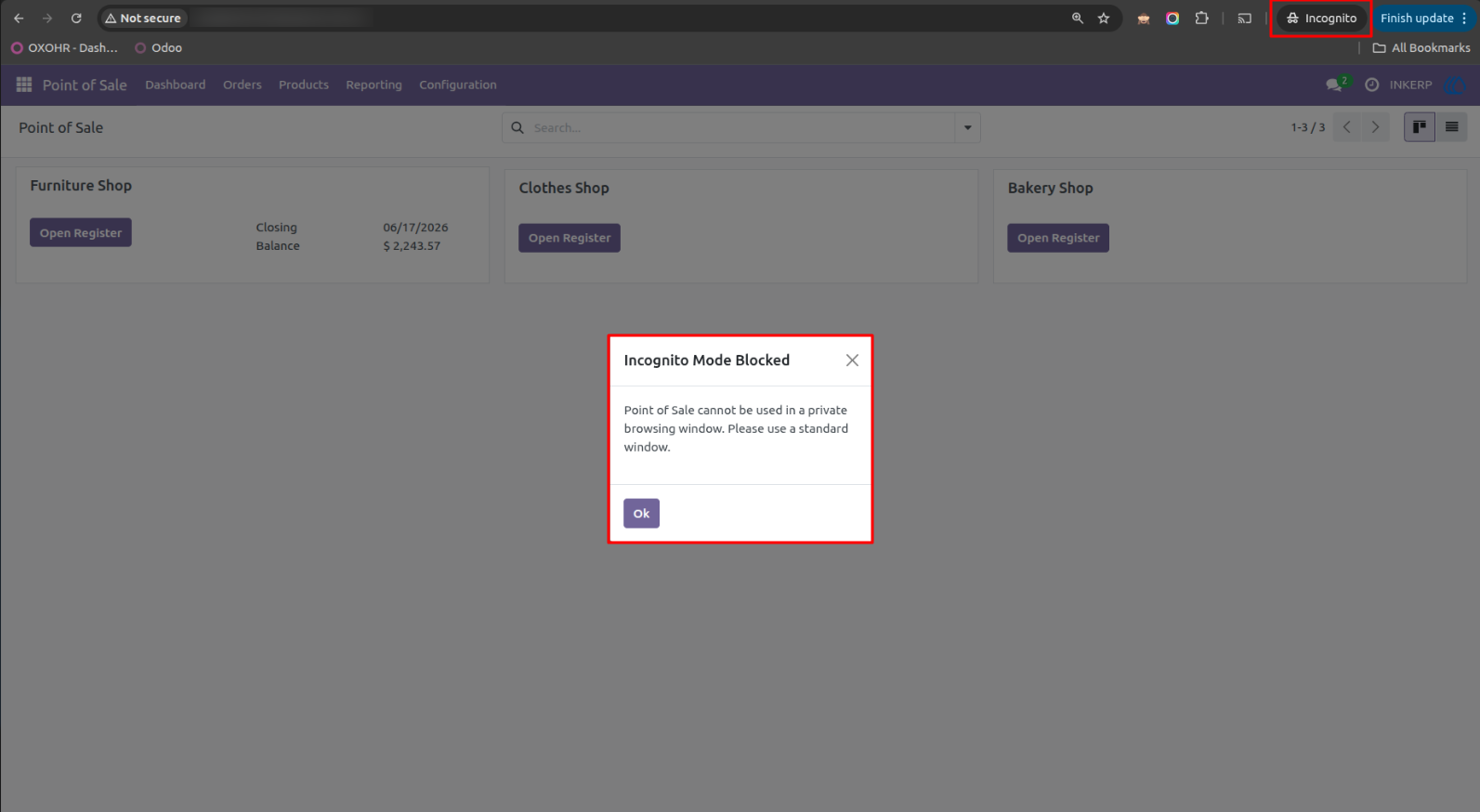Click the cast media icon
This screenshot has width=1480, height=812.
coord(1245,18)
